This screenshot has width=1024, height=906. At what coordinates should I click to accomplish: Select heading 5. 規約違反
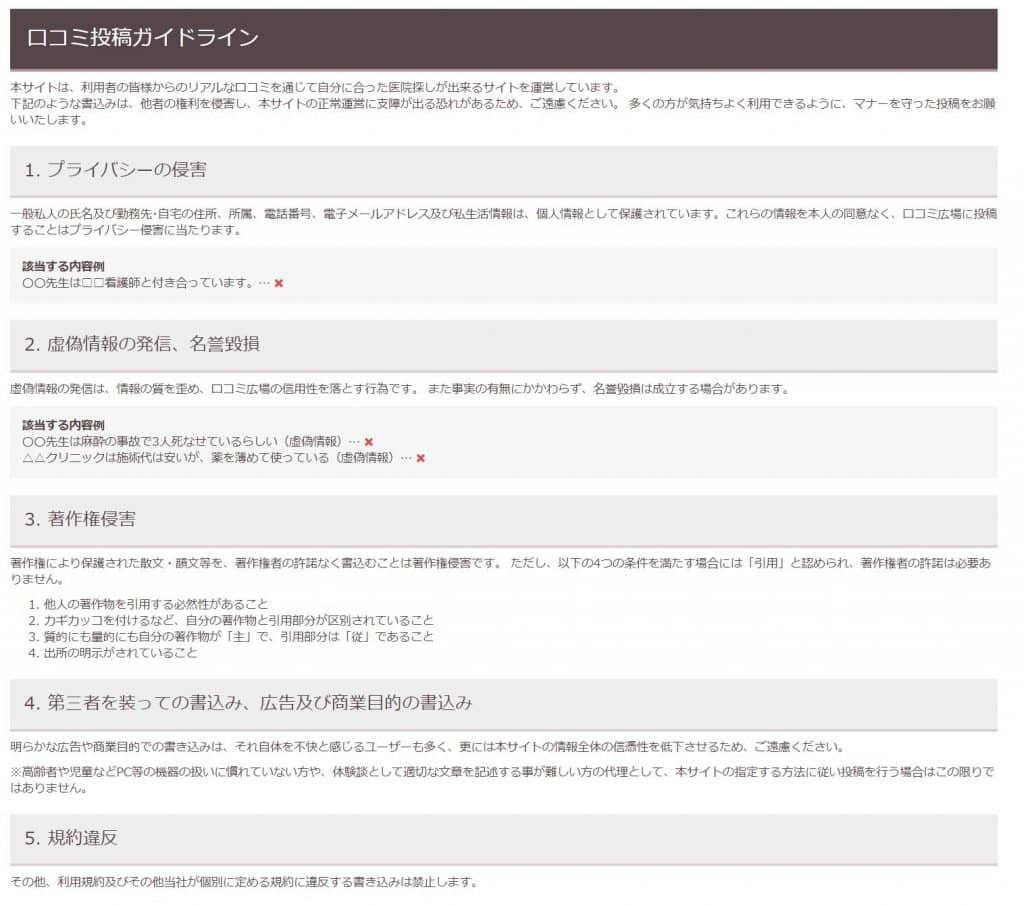pyautogui.click(x=71, y=837)
